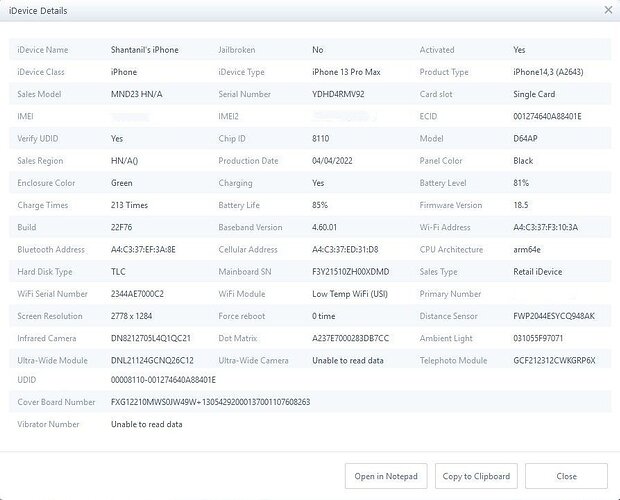Screen dimensions: 620x500
Task: Select UDID value 00008110-001274640A88401E
Action: (x=163, y=379)
